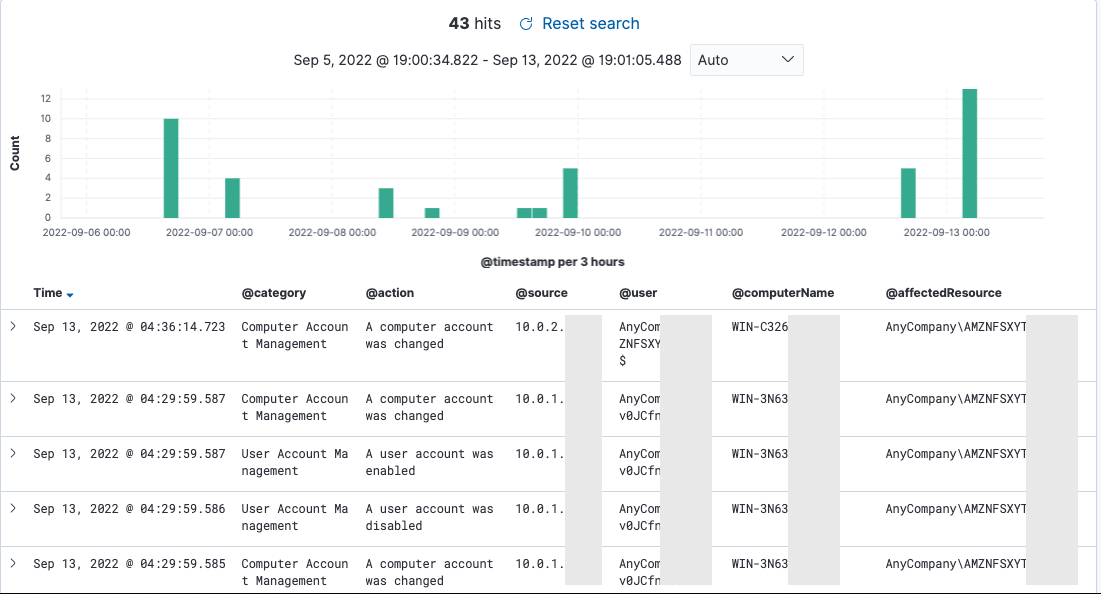This screenshot has height=594, width=1101.
Task: Click the Reset search refresh icon
Action: coord(526,24)
